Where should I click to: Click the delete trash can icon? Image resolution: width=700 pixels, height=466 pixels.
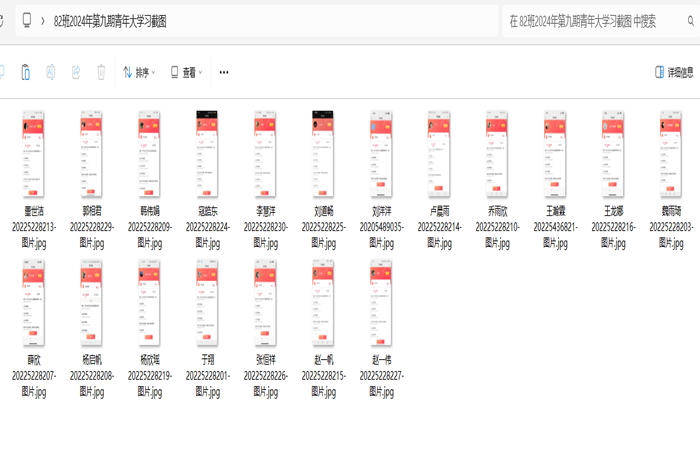pos(101,72)
